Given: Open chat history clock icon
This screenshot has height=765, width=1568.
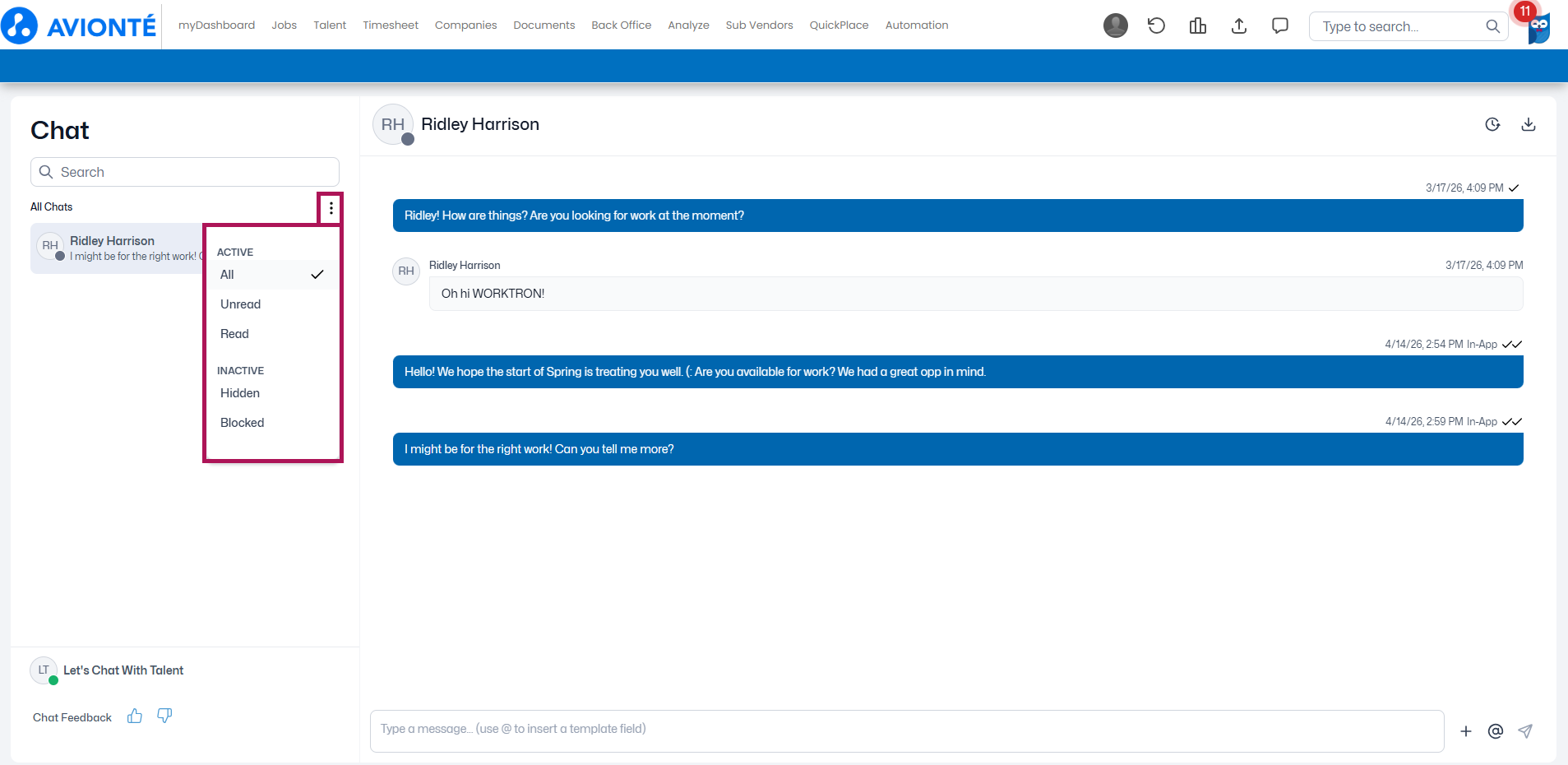Looking at the screenshot, I should (1492, 124).
